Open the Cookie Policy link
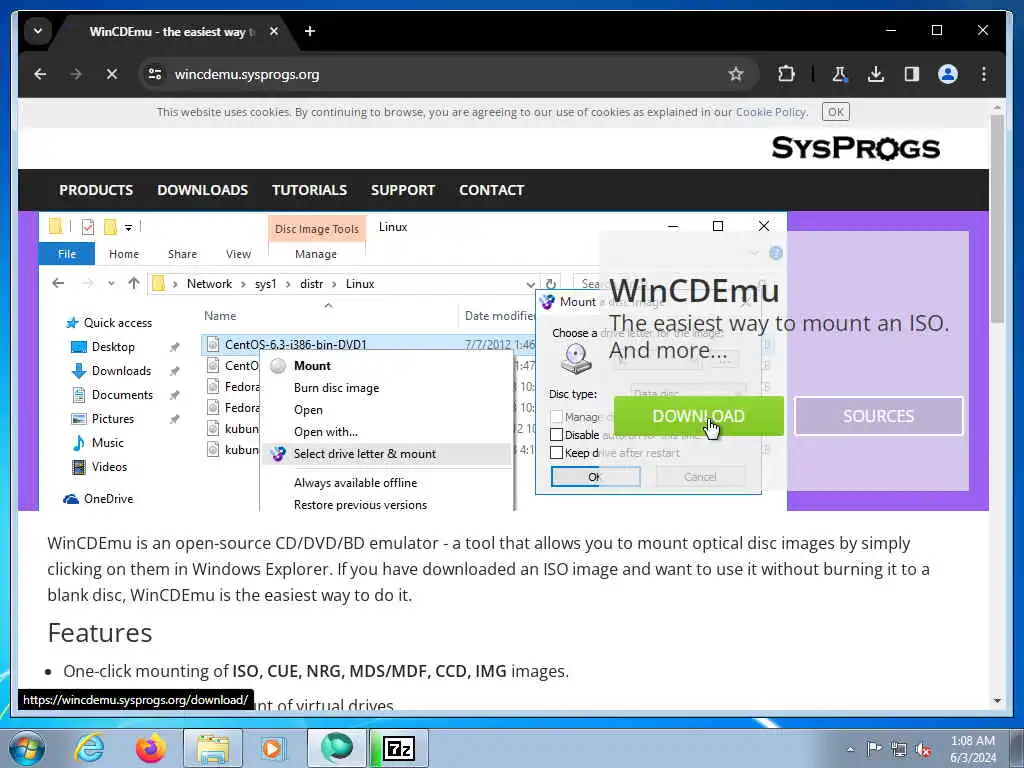 771,112
